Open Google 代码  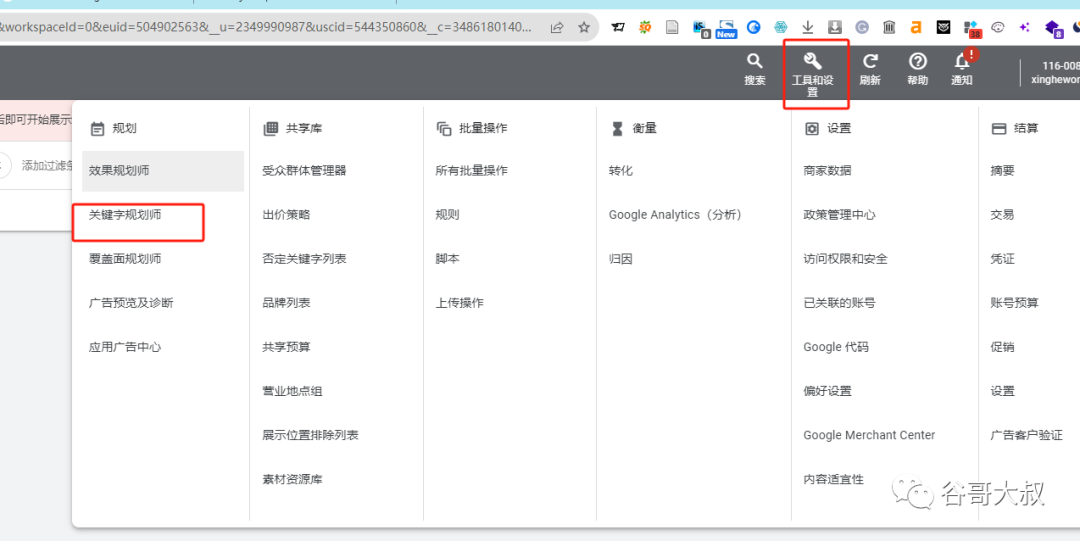(x=836, y=347)
